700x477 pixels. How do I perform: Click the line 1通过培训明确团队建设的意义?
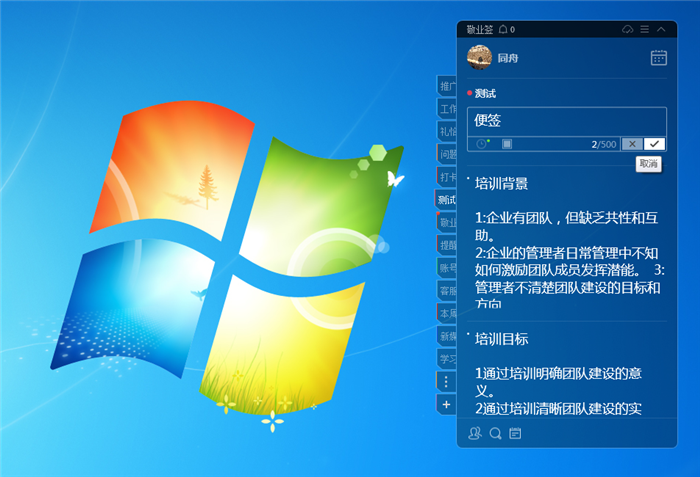[x=558, y=382]
